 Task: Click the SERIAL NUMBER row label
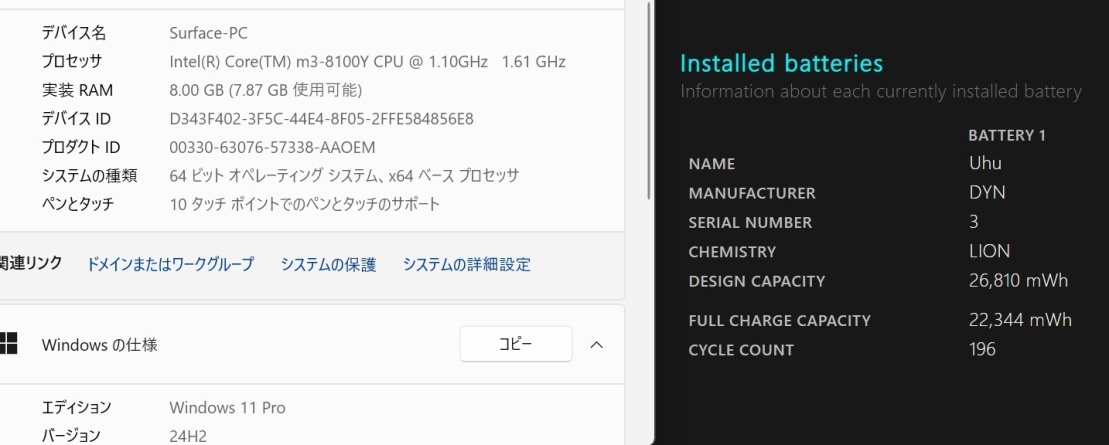(x=750, y=223)
